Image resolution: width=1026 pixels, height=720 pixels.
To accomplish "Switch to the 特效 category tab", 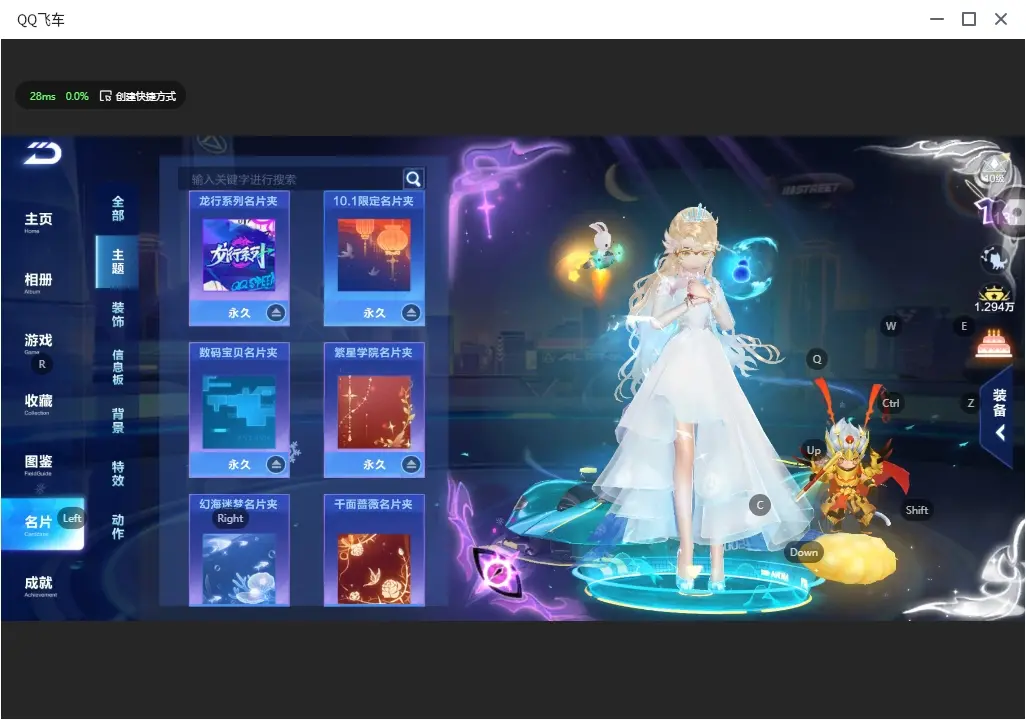I will [x=118, y=473].
